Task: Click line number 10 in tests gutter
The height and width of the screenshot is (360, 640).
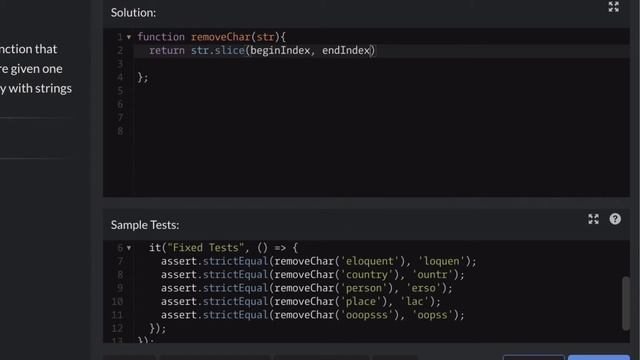Action: [117, 302]
